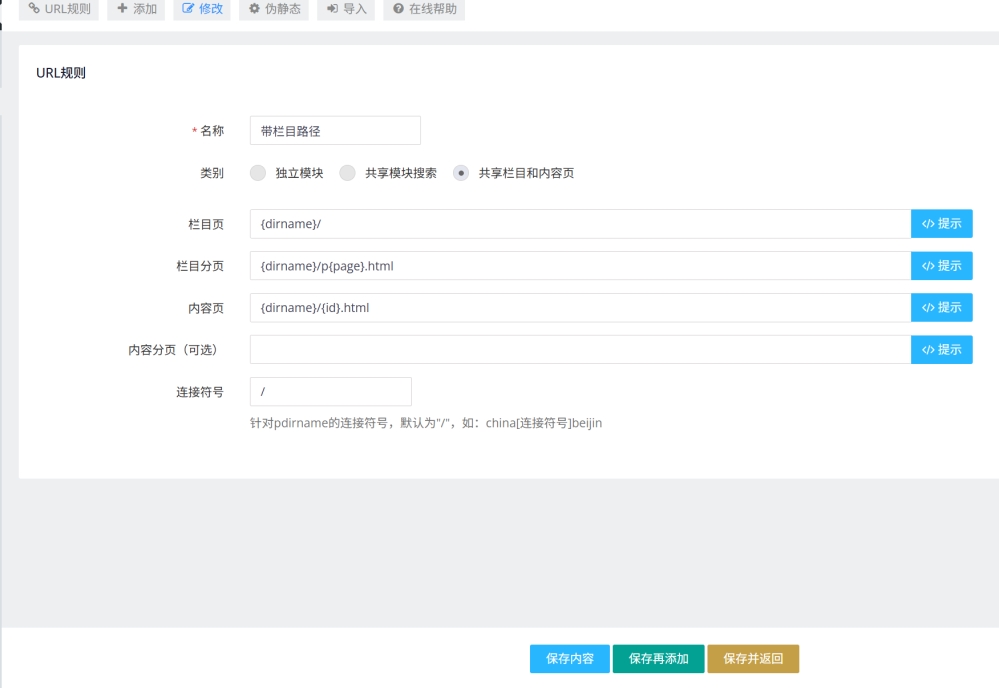Select the 独立模块 radio option
Image resolution: width=999 pixels, height=688 pixels.
257,173
